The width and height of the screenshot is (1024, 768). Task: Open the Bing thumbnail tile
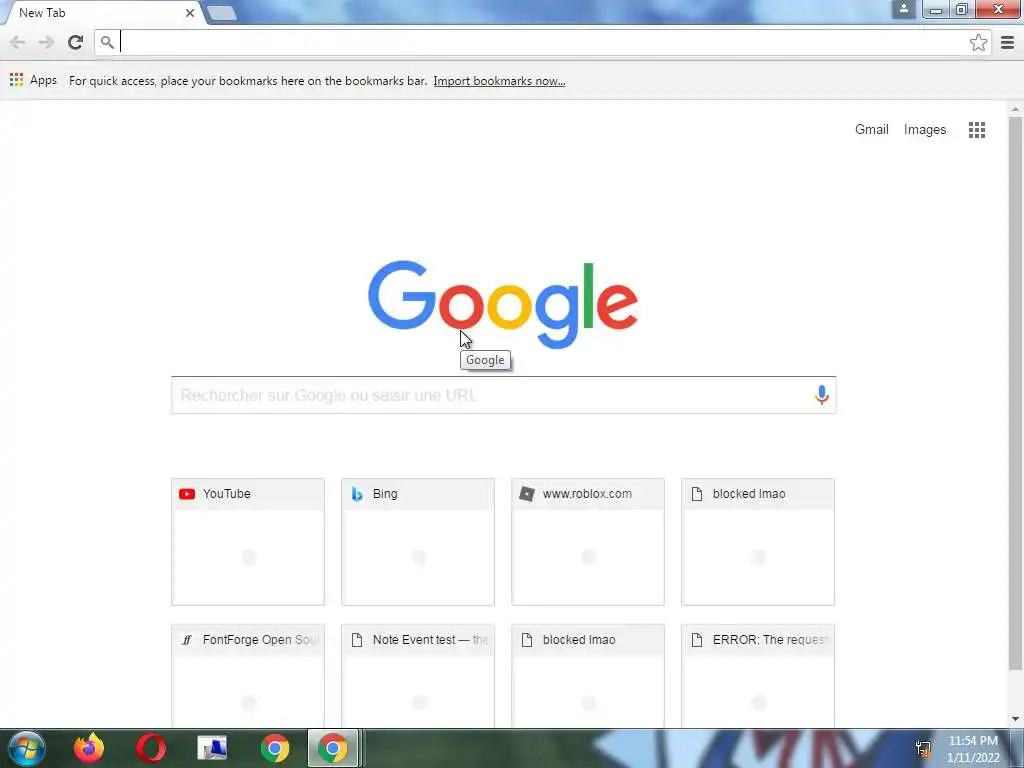tap(418, 542)
